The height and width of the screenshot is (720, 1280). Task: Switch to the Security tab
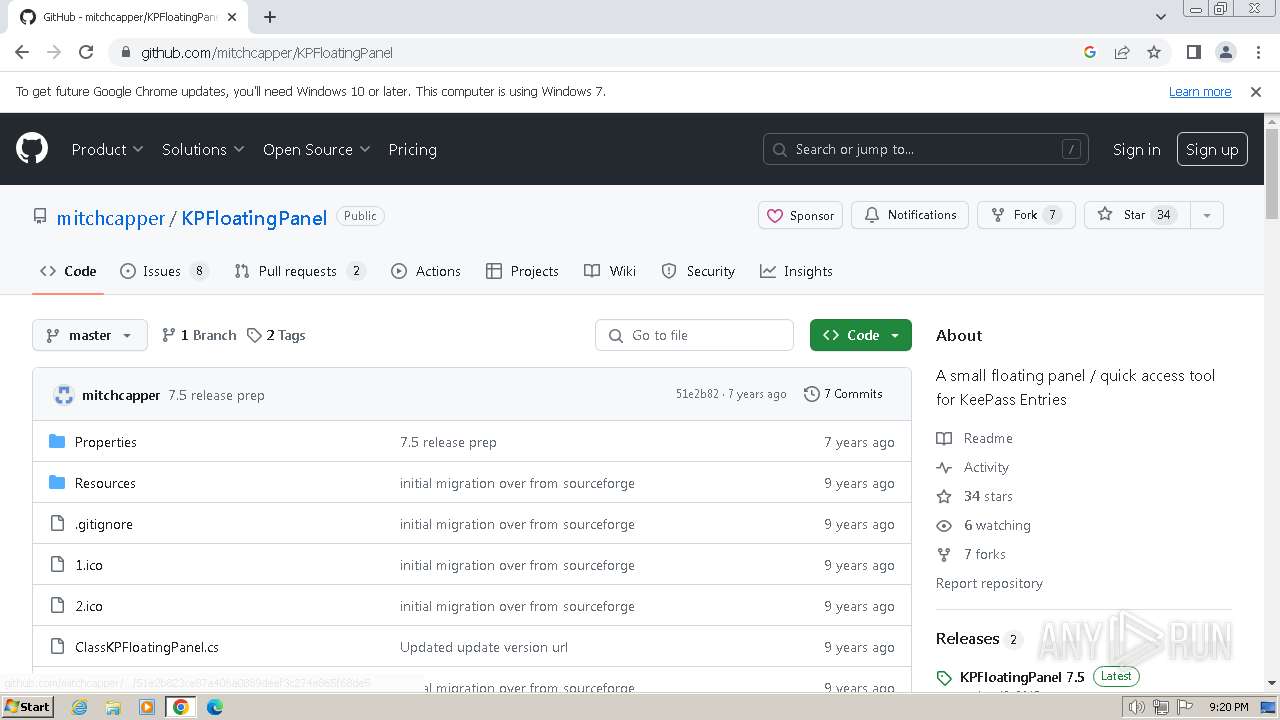[698, 271]
